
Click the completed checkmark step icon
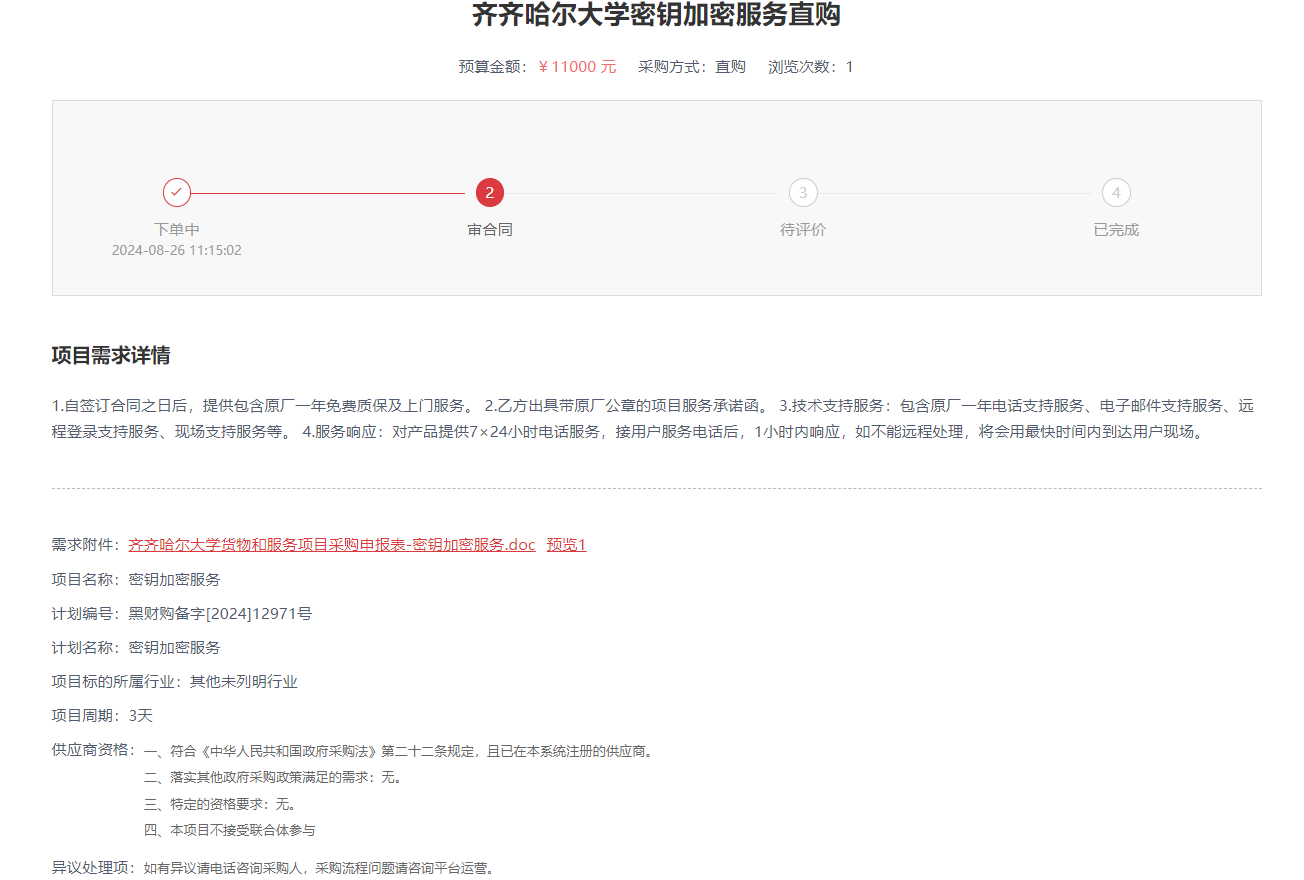(x=177, y=192)
